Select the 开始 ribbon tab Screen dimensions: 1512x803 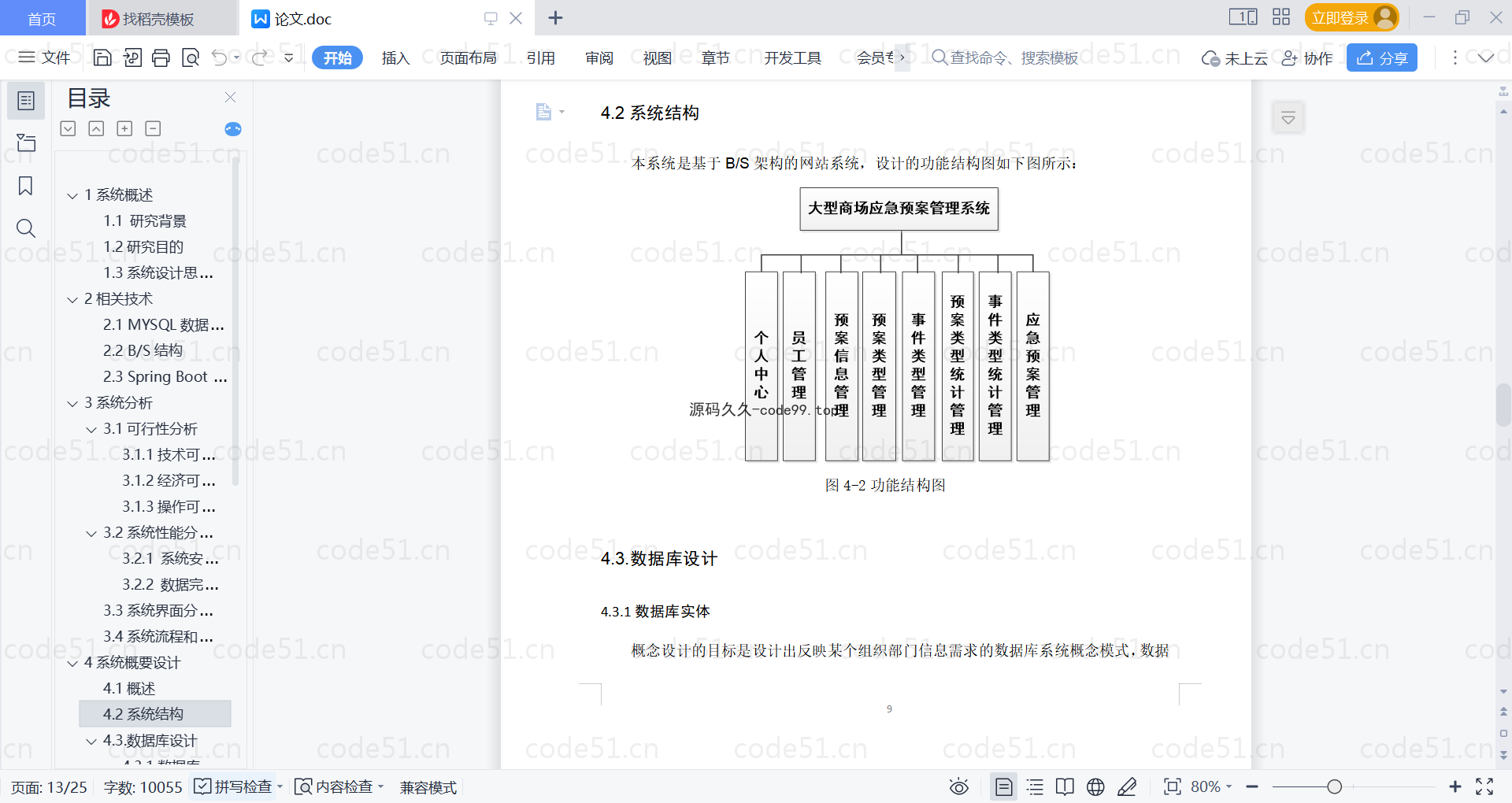(x=337, y=57)
